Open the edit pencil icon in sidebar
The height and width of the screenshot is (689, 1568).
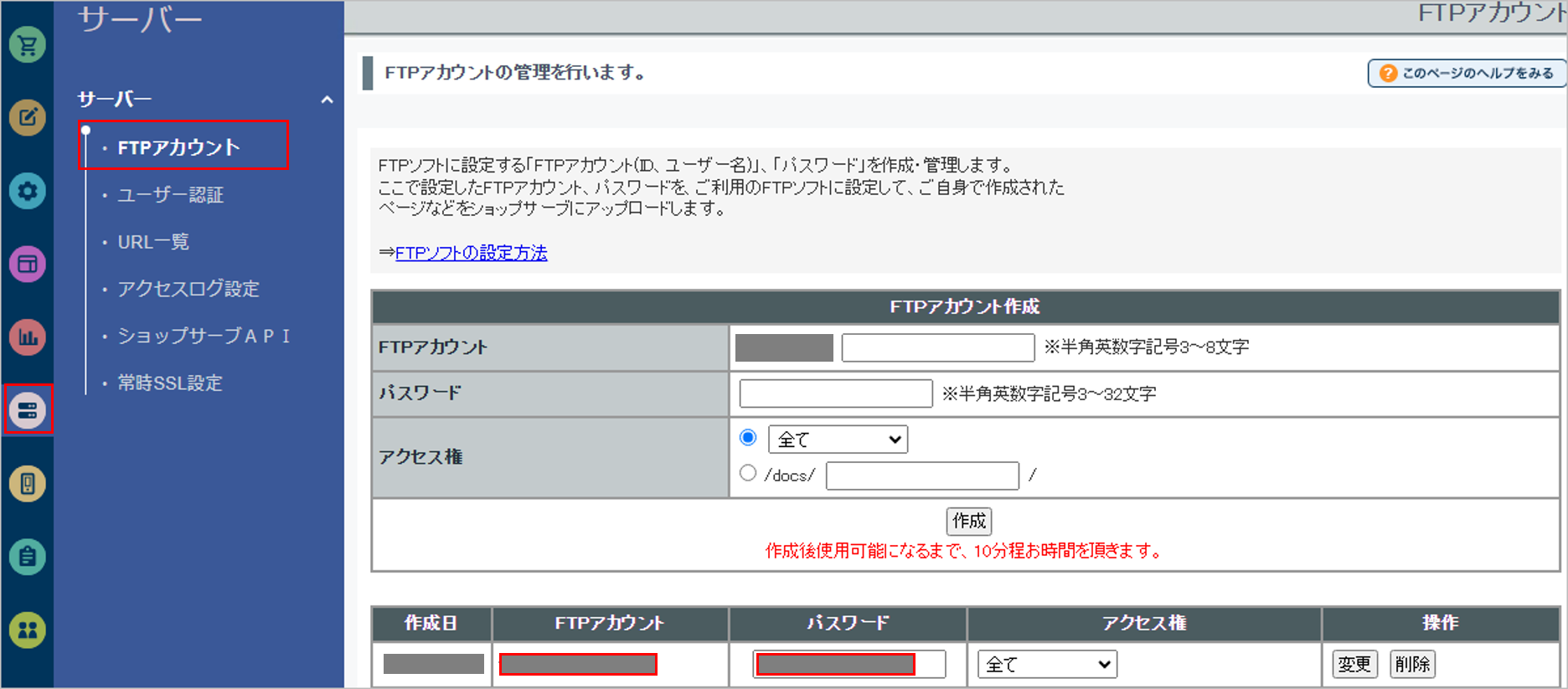pos(28,118)
